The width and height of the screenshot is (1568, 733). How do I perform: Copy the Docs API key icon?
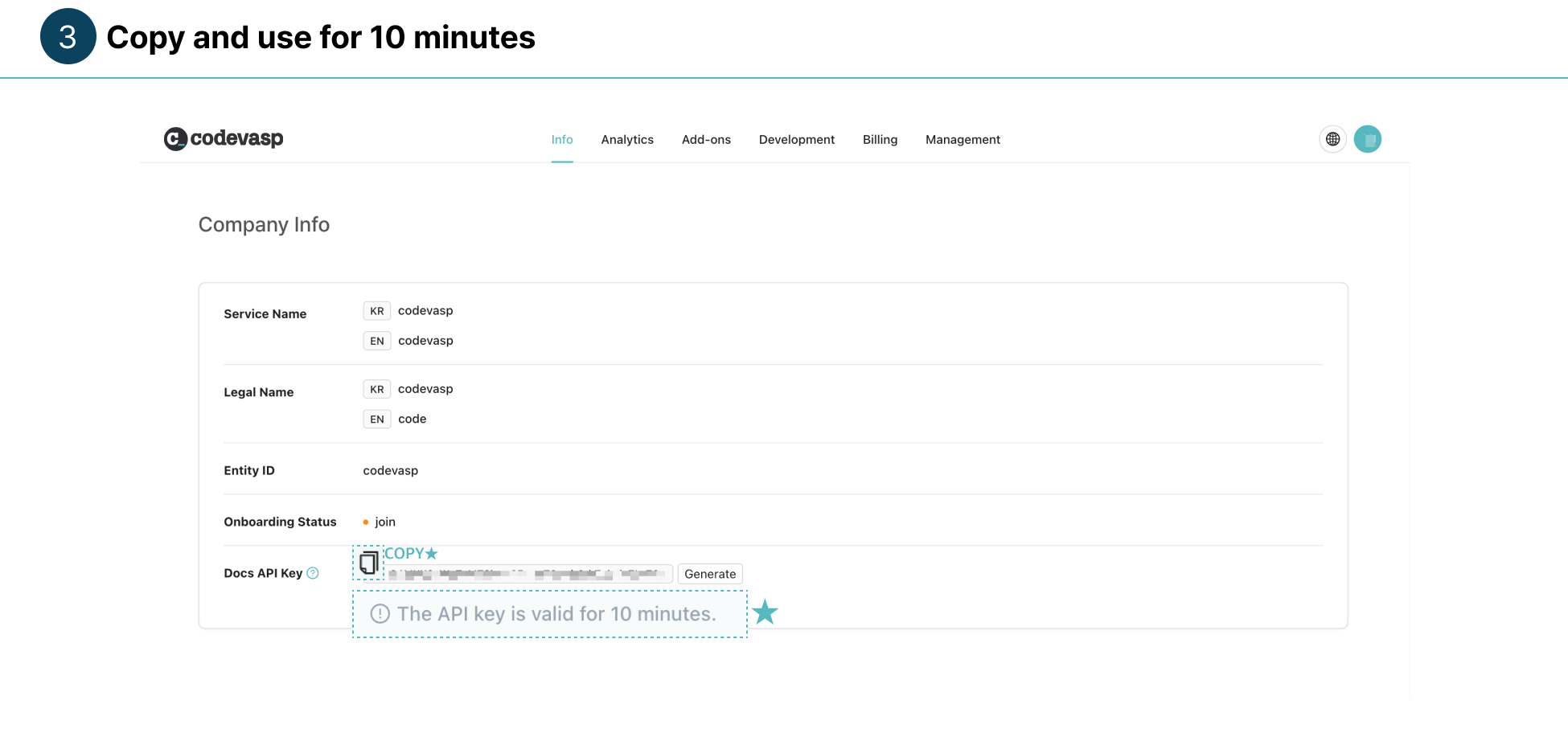[369, 563]
